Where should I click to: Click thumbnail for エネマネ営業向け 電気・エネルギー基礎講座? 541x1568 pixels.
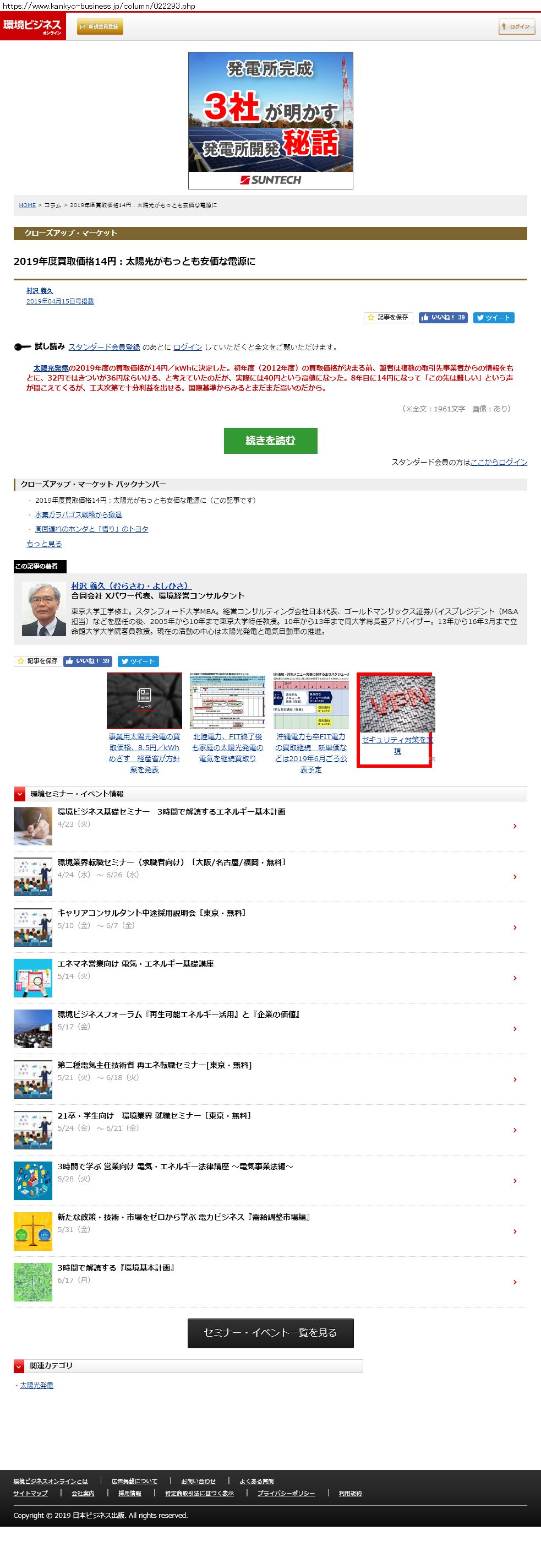click(33, 978)
